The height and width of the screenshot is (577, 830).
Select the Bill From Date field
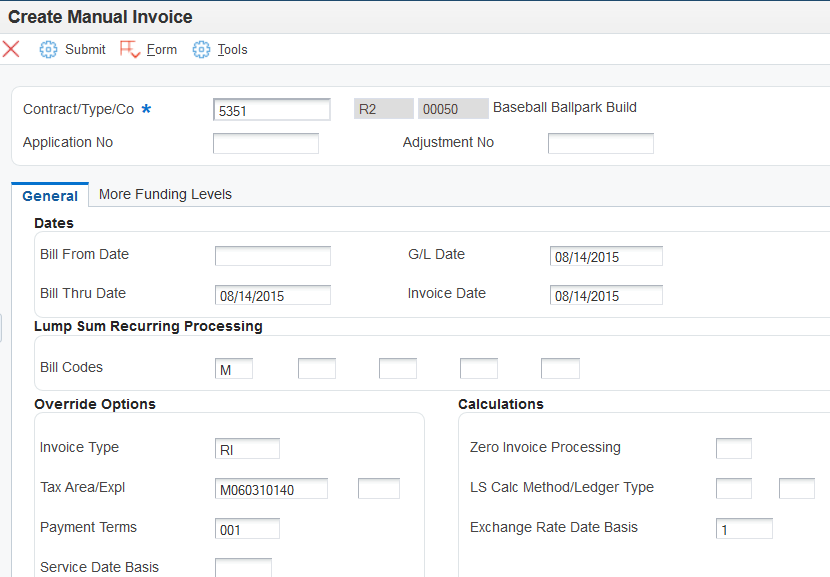[x=271, y=255]
